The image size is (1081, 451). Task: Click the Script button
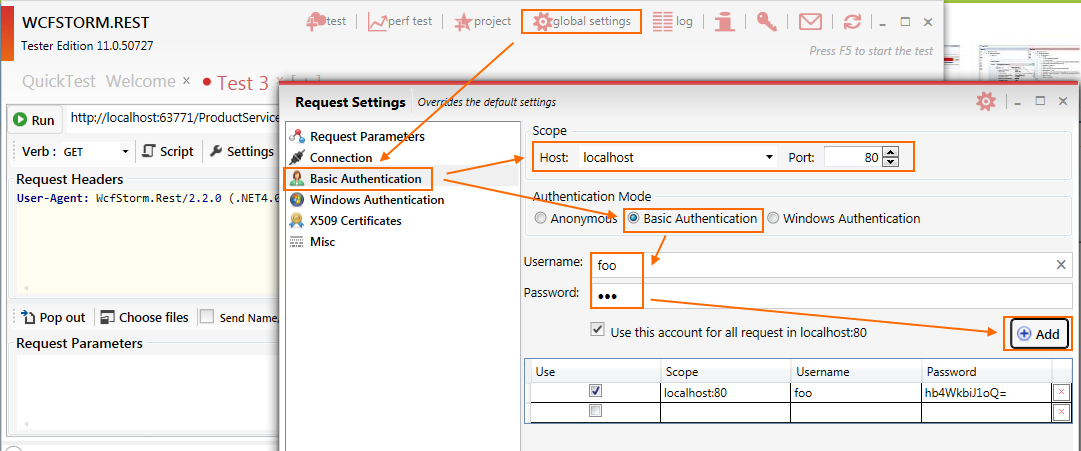[x=168, y=152]
